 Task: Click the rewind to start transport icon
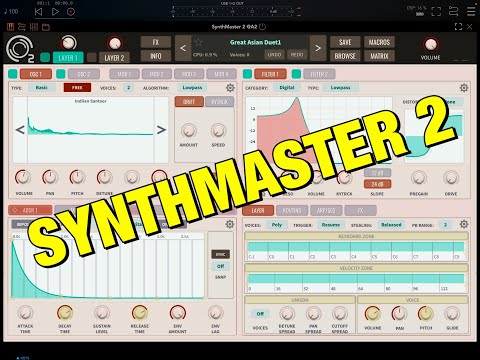pos(39,12)
